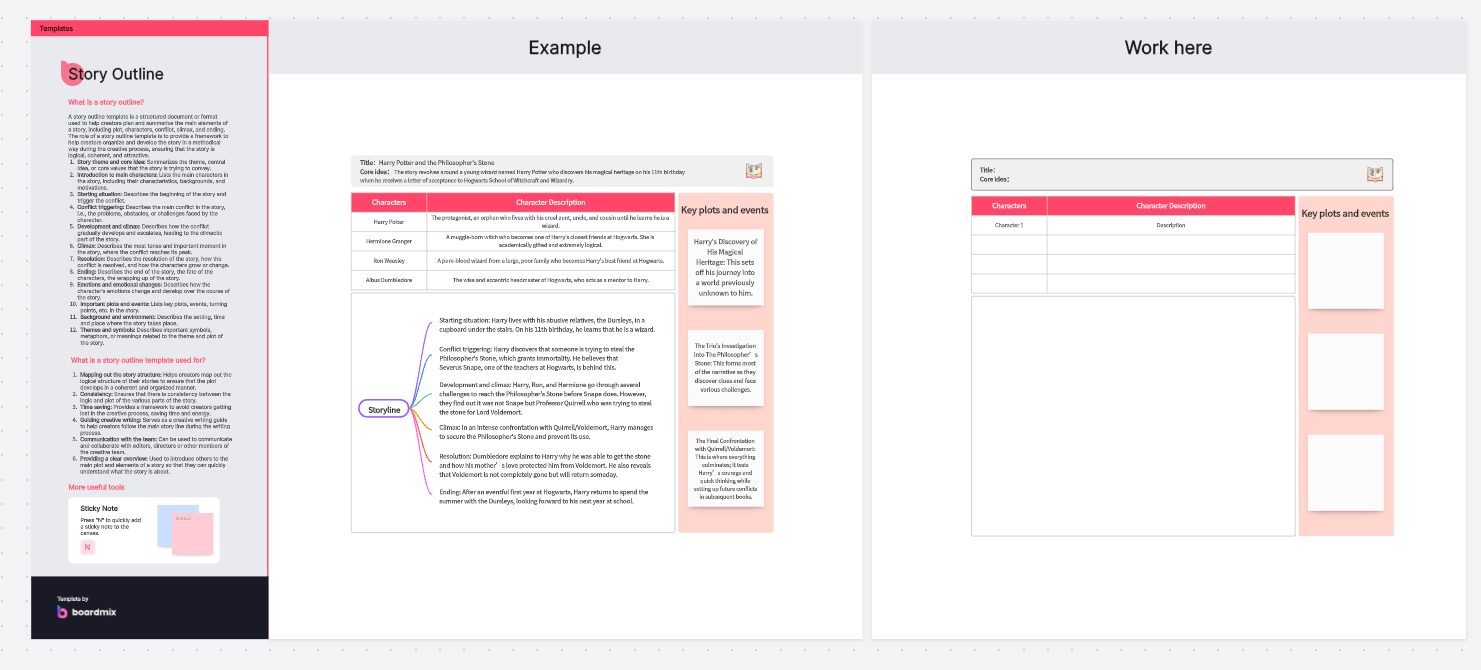The image size is (1481, 670).
Task: Select the 'The Final Confrontation' sticky note
Action: pos(726,468)
